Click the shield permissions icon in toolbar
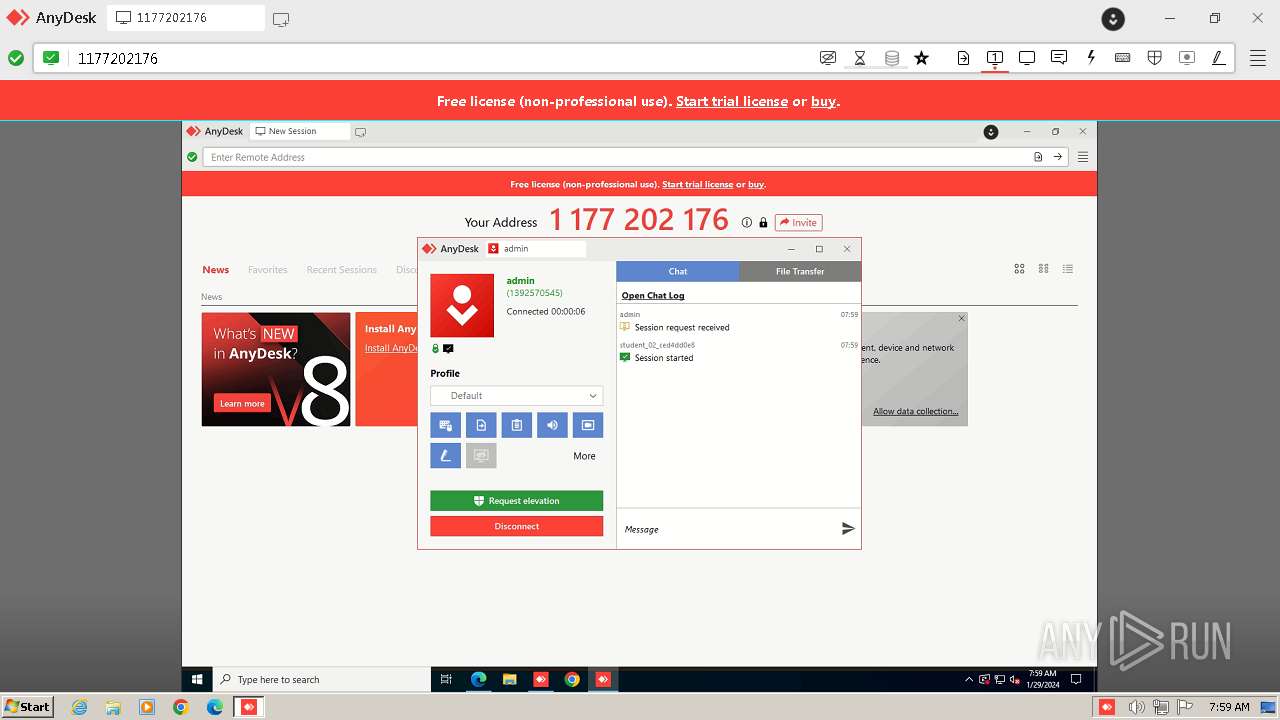This screenshot has width=1280, height=720. [1155, 58]
